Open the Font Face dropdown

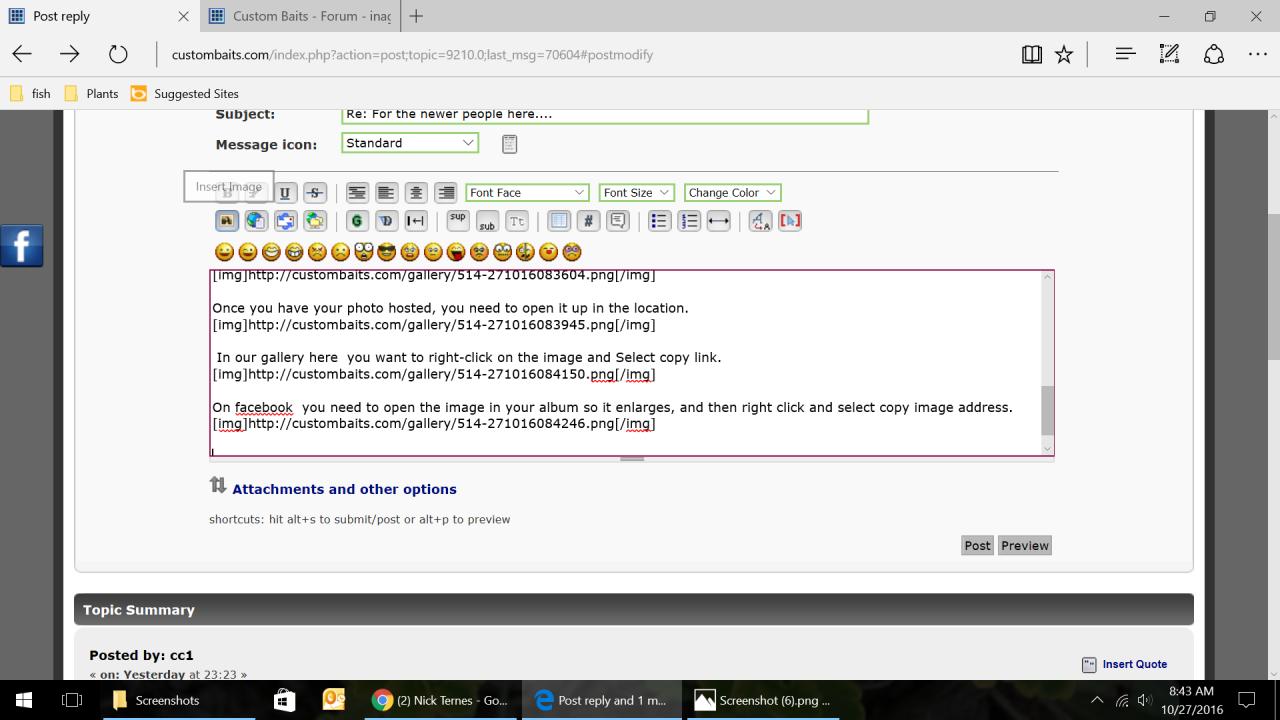(x=526, y=193)
